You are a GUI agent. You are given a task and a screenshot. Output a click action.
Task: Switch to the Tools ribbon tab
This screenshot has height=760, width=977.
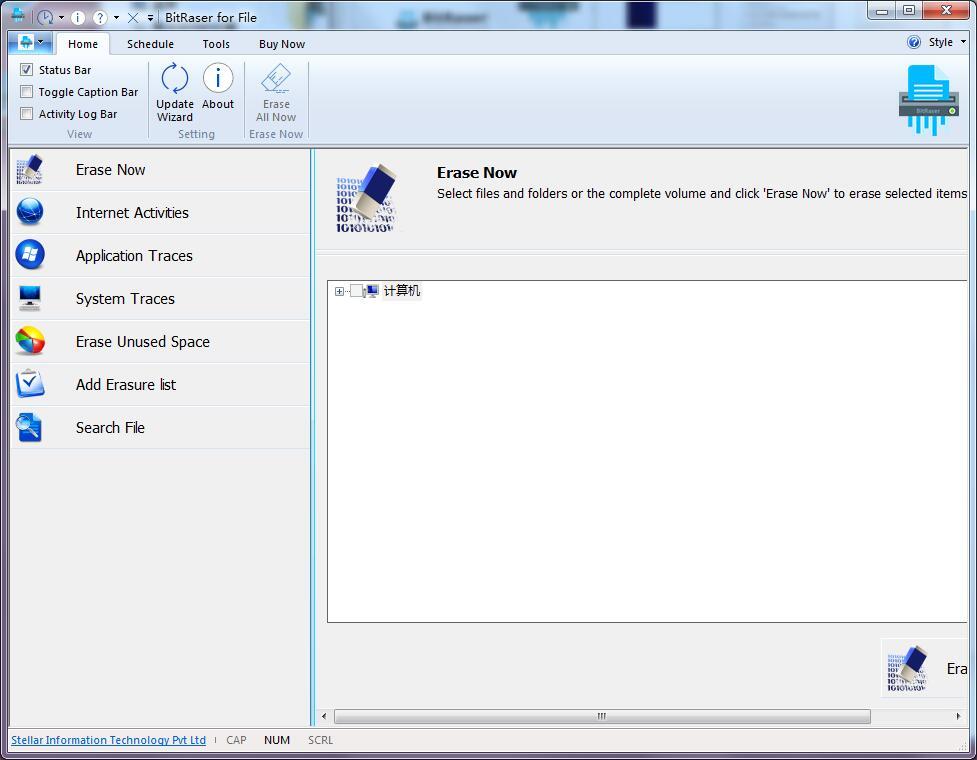(216, 44)
